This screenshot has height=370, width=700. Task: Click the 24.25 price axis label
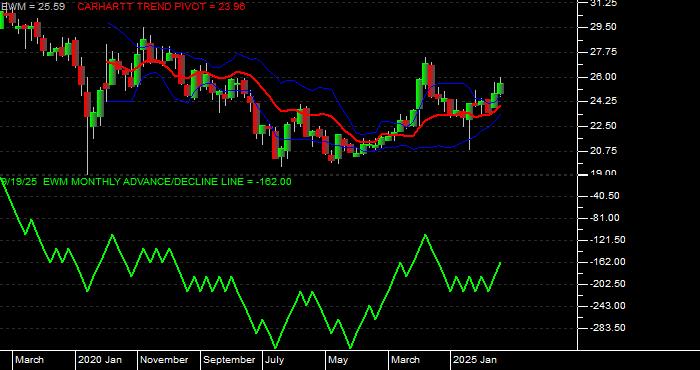pos(604,101)
